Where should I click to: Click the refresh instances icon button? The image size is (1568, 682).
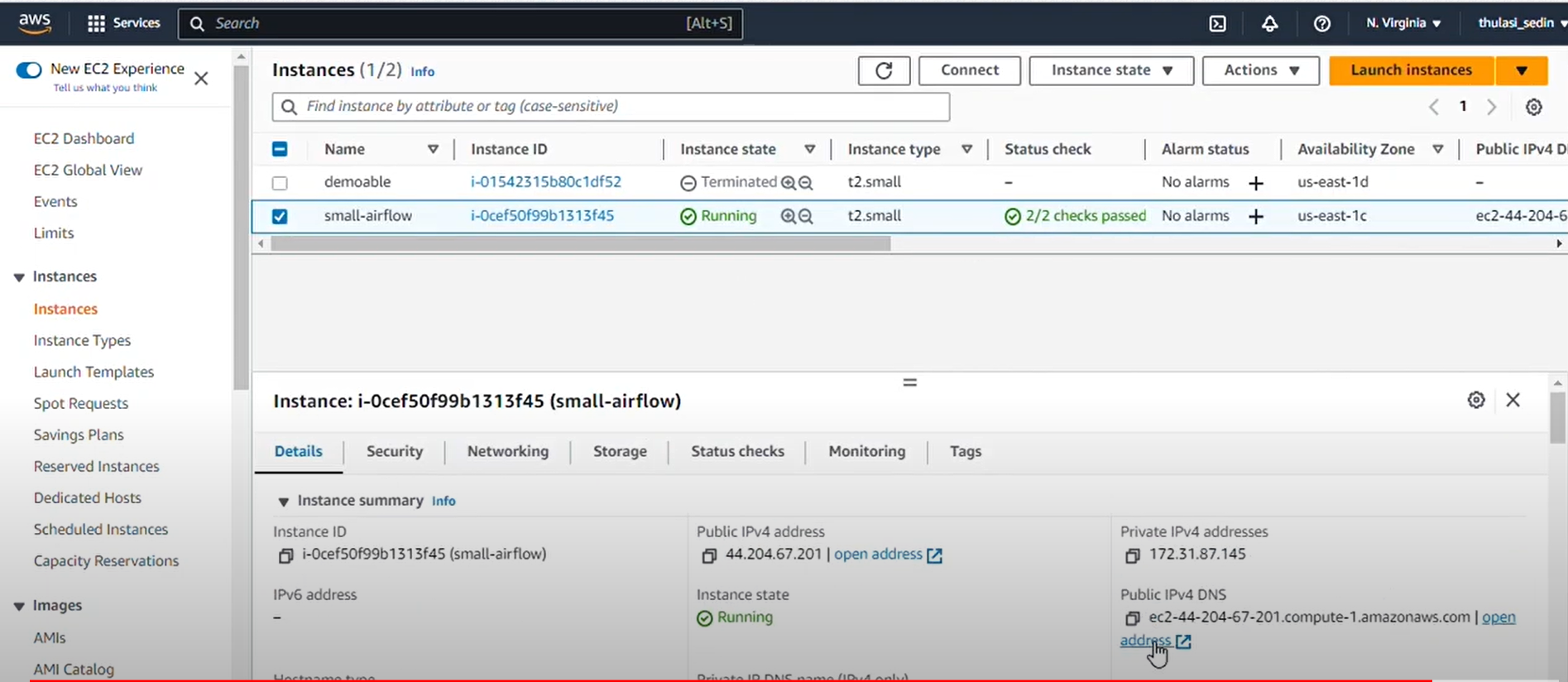click(x=883, y=70)
